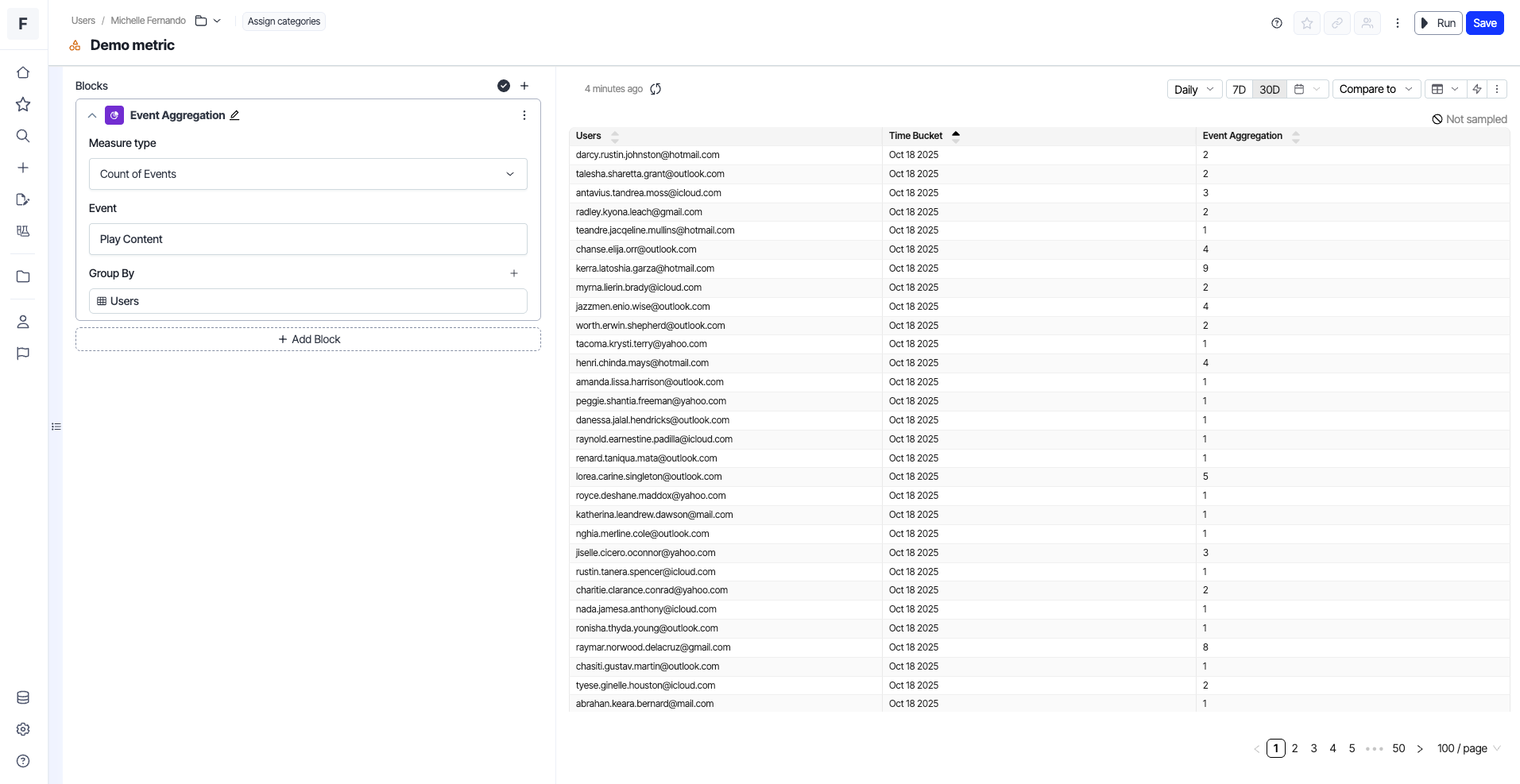Click the refresh results icon

656,89
